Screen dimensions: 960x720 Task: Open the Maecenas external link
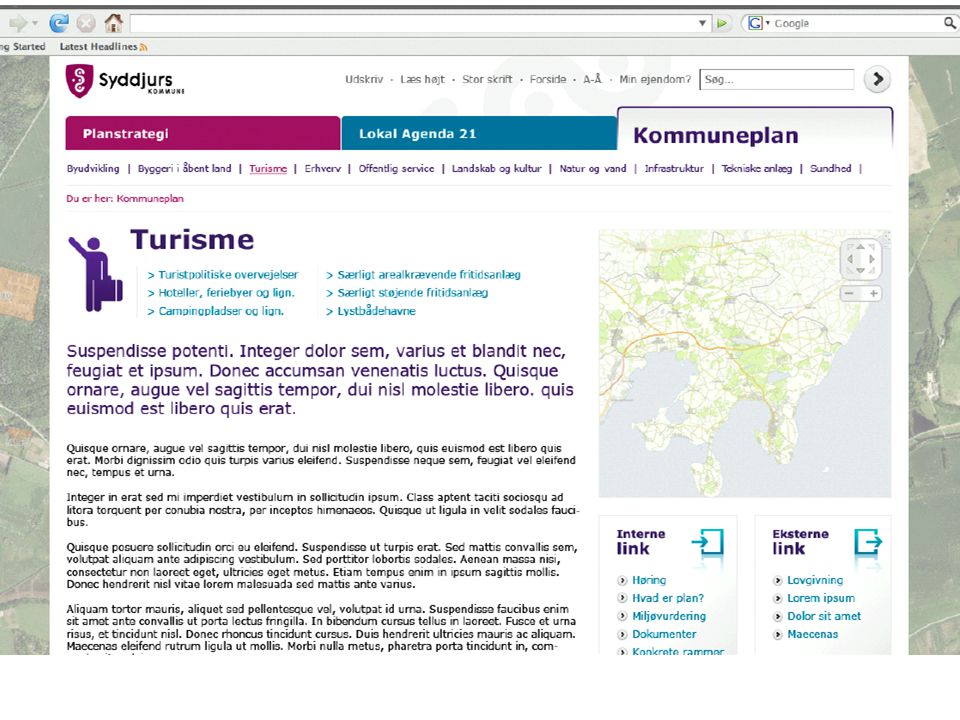pyautogui.click(x=812, y=634)
